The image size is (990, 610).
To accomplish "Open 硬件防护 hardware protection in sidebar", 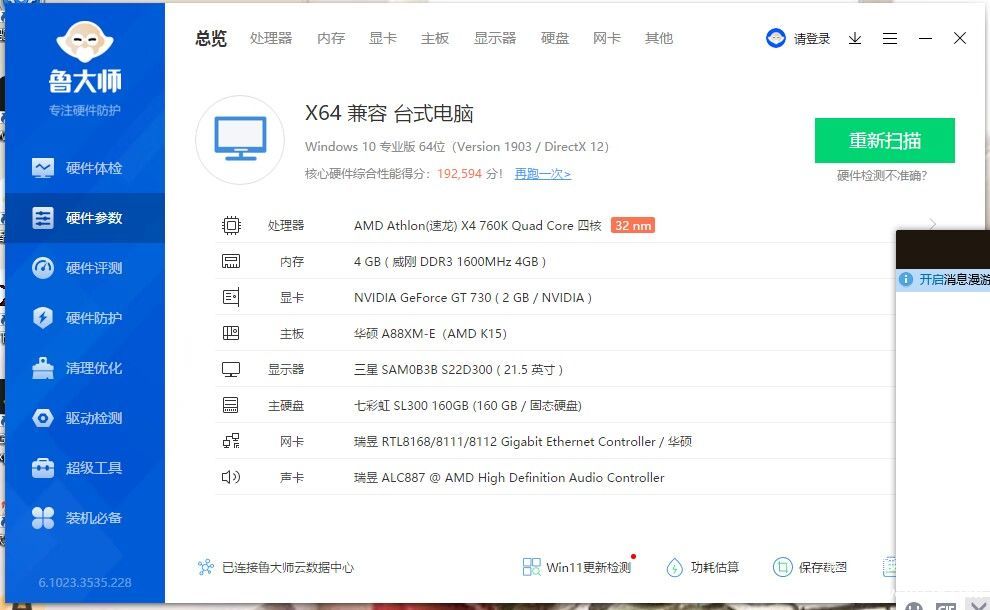I will (x=85, y=318).
